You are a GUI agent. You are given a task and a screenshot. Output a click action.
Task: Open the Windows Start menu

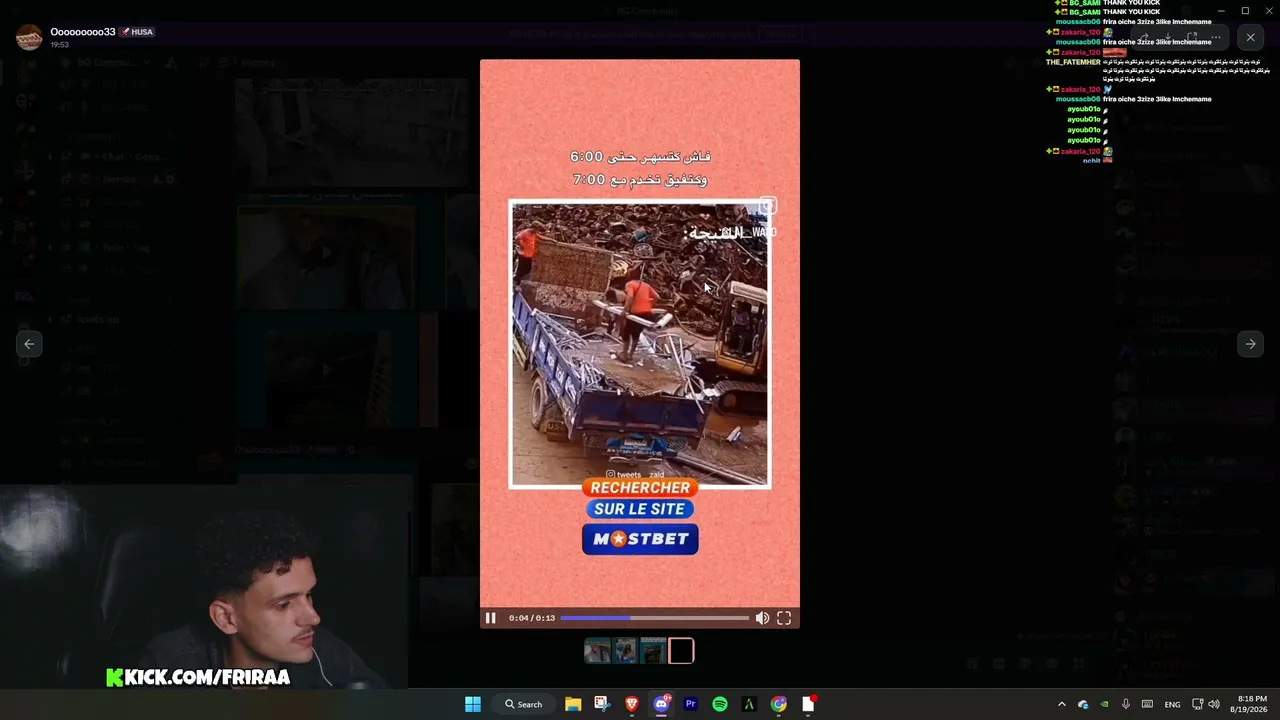(x=473, y=704)
